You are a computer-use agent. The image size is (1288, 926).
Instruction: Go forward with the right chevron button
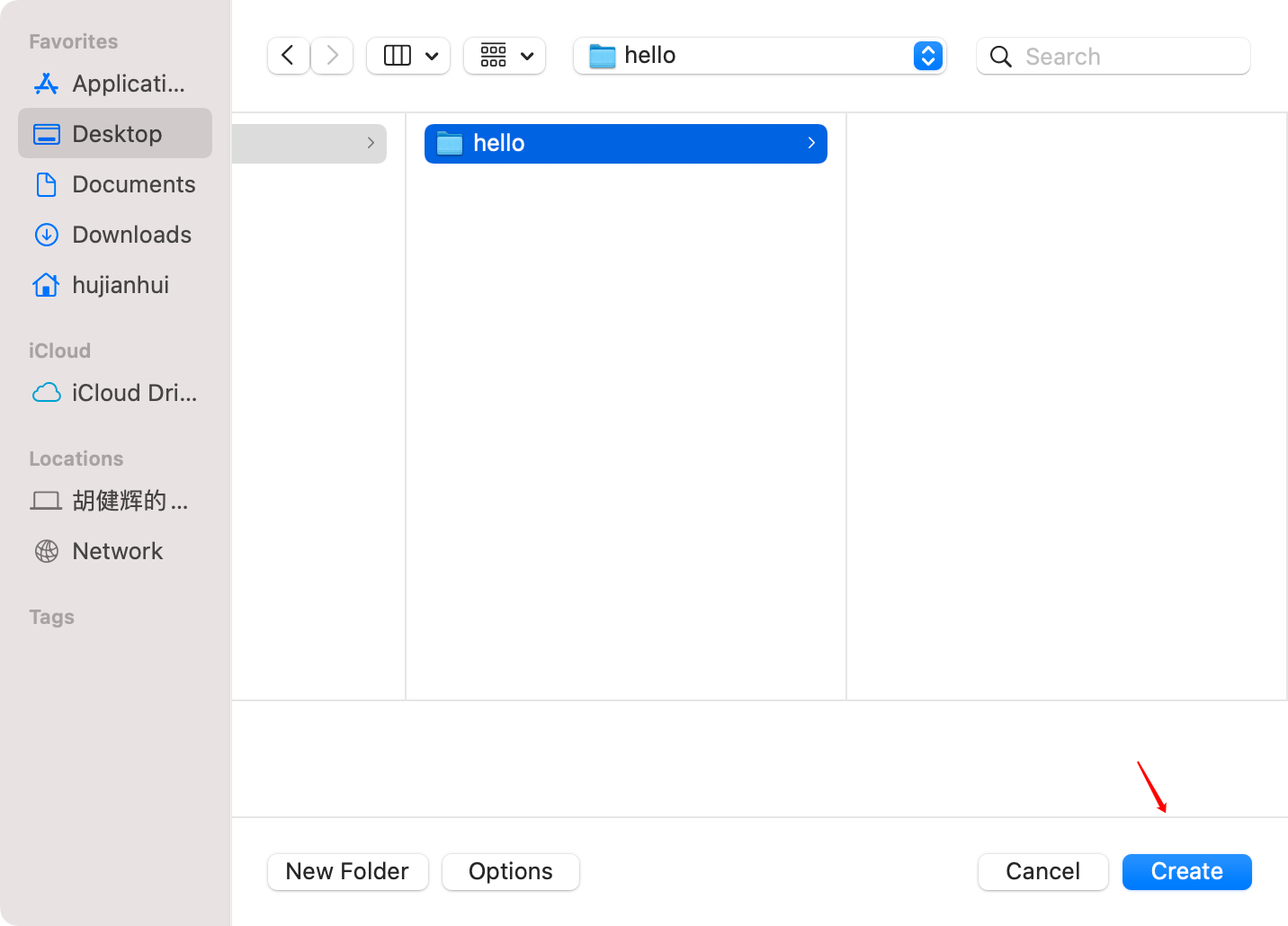[x=332, y=56]
